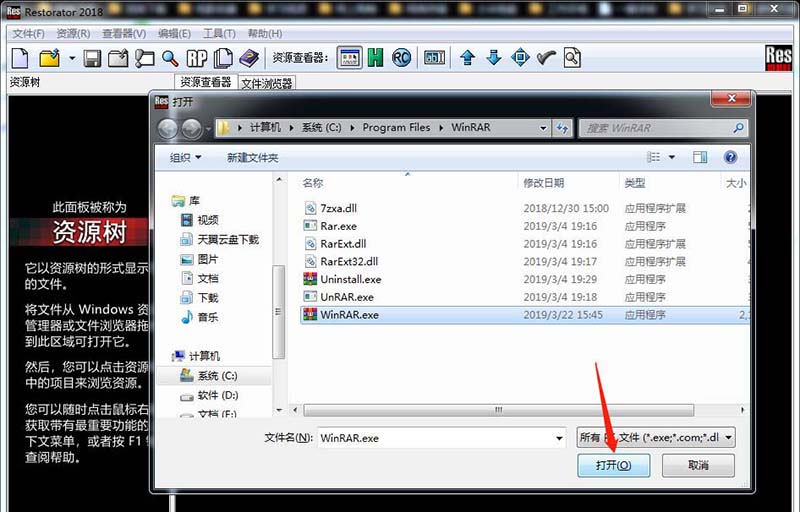Click the New file toolbar icon

click(20, 58)
